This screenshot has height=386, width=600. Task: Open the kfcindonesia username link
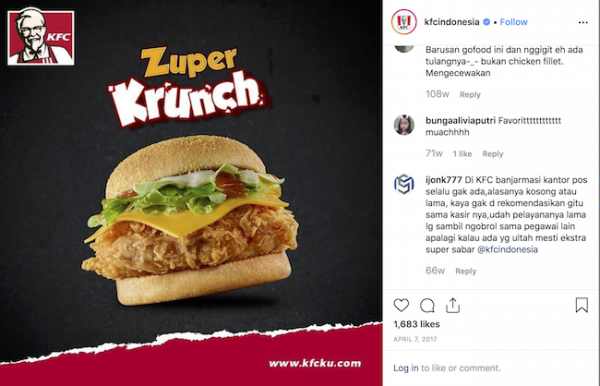tap(452, 22)
